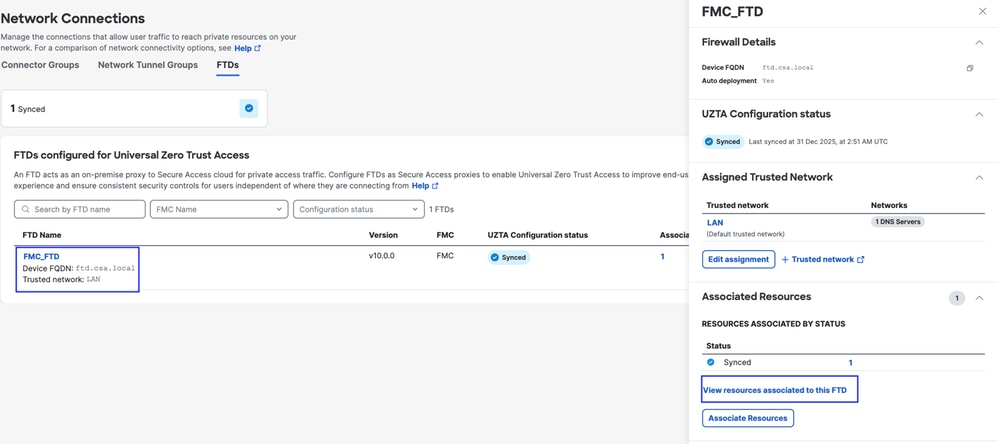
Task: Select the FTDs tab
Action: (x=227, y=65)
